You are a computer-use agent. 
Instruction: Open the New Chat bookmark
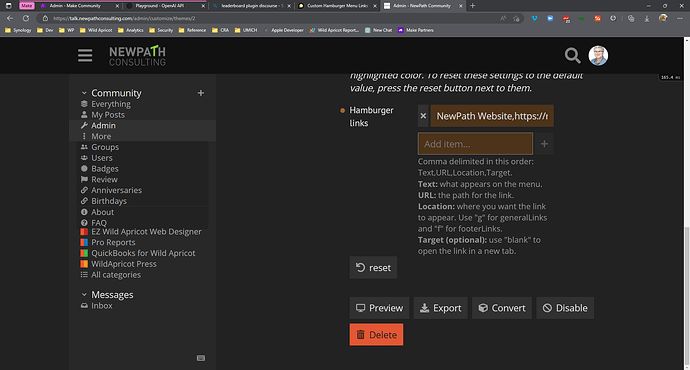pyautogui.click(x=378, y=30)
